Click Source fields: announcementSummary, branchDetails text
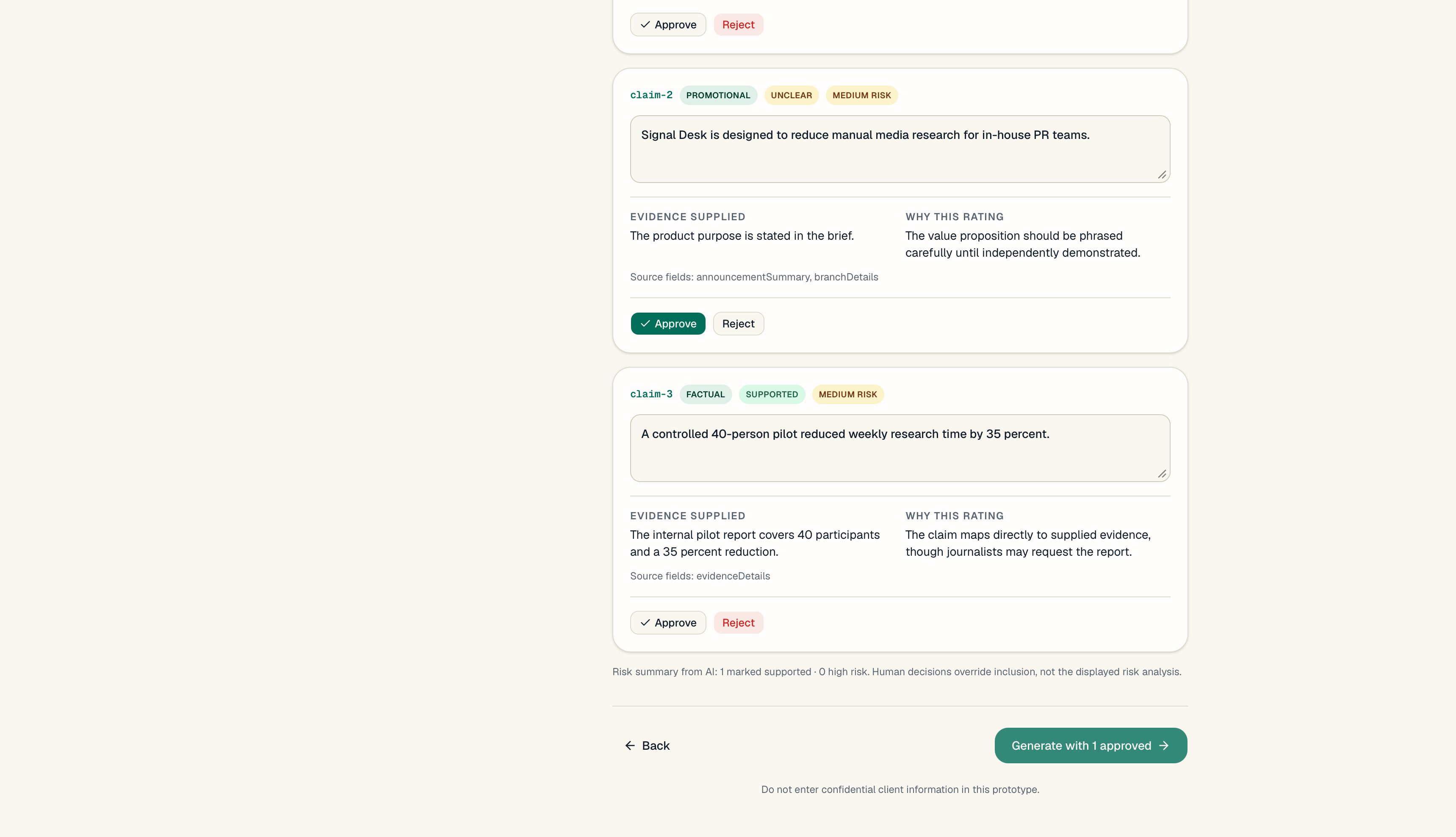 click(x=754, y=277)
